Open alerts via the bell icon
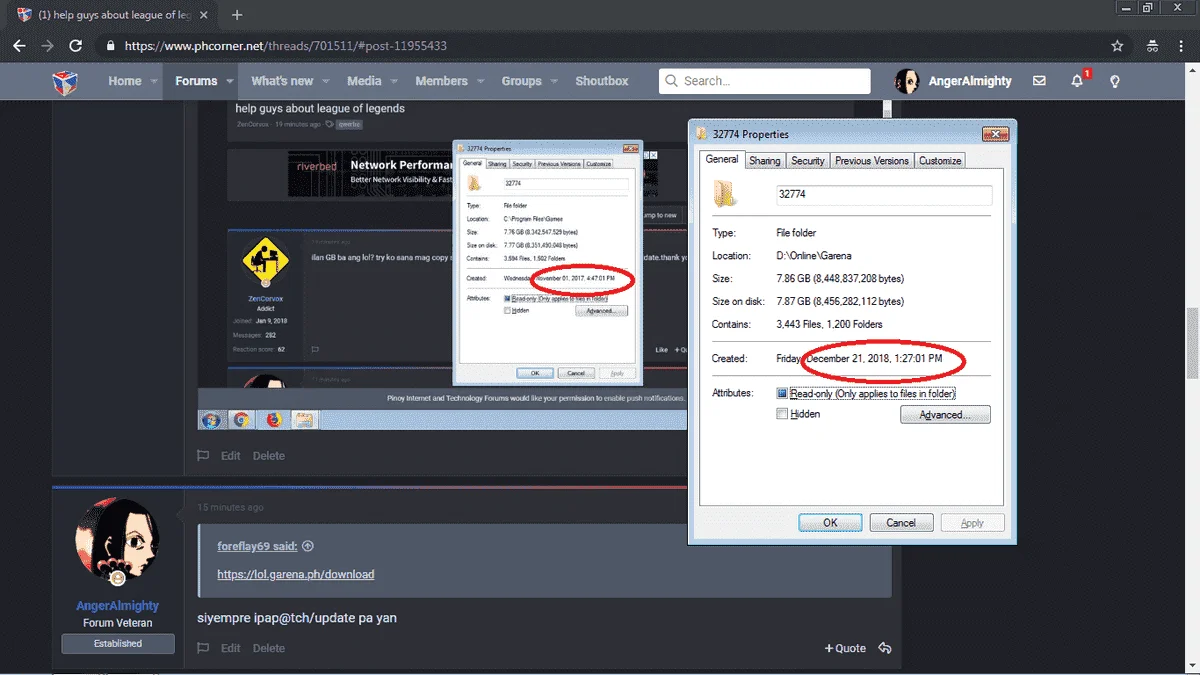Screen dimensions: 1200x675 click(1077, 81)
